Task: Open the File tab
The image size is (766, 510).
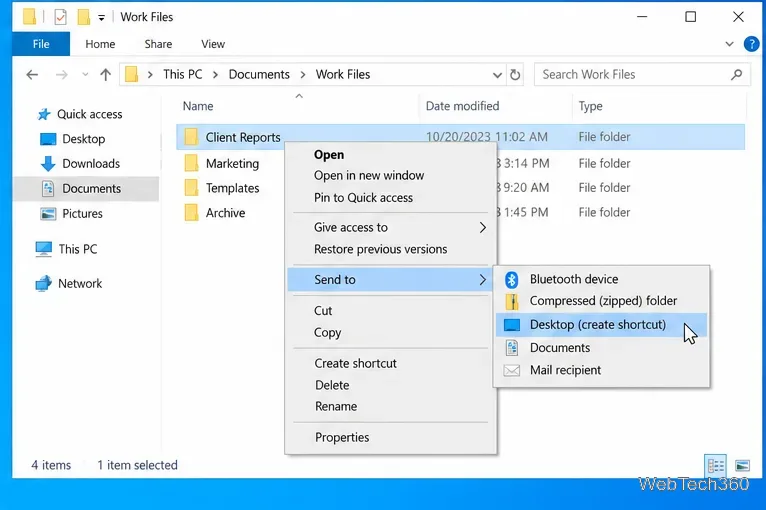Action: pos(41,44)
